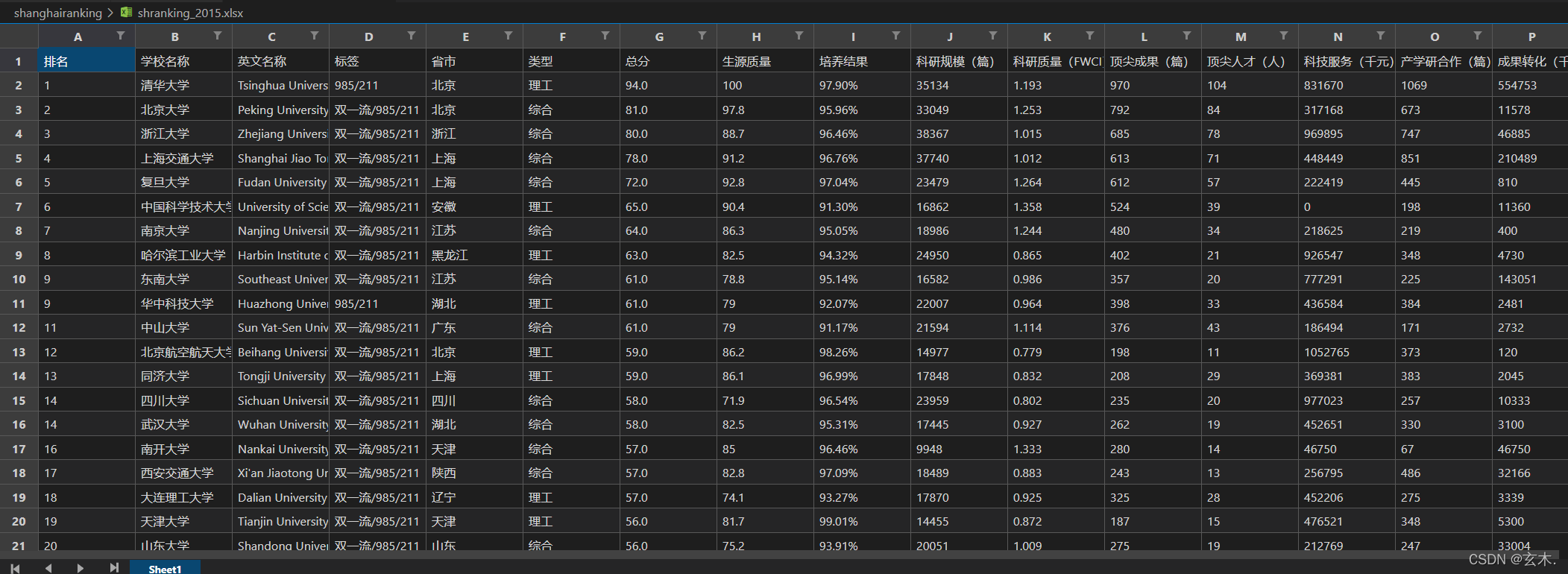Screen dimensions: 1568x574
Task: Select the 1.358 research quality cell
Action: [x=1056, y=206]
